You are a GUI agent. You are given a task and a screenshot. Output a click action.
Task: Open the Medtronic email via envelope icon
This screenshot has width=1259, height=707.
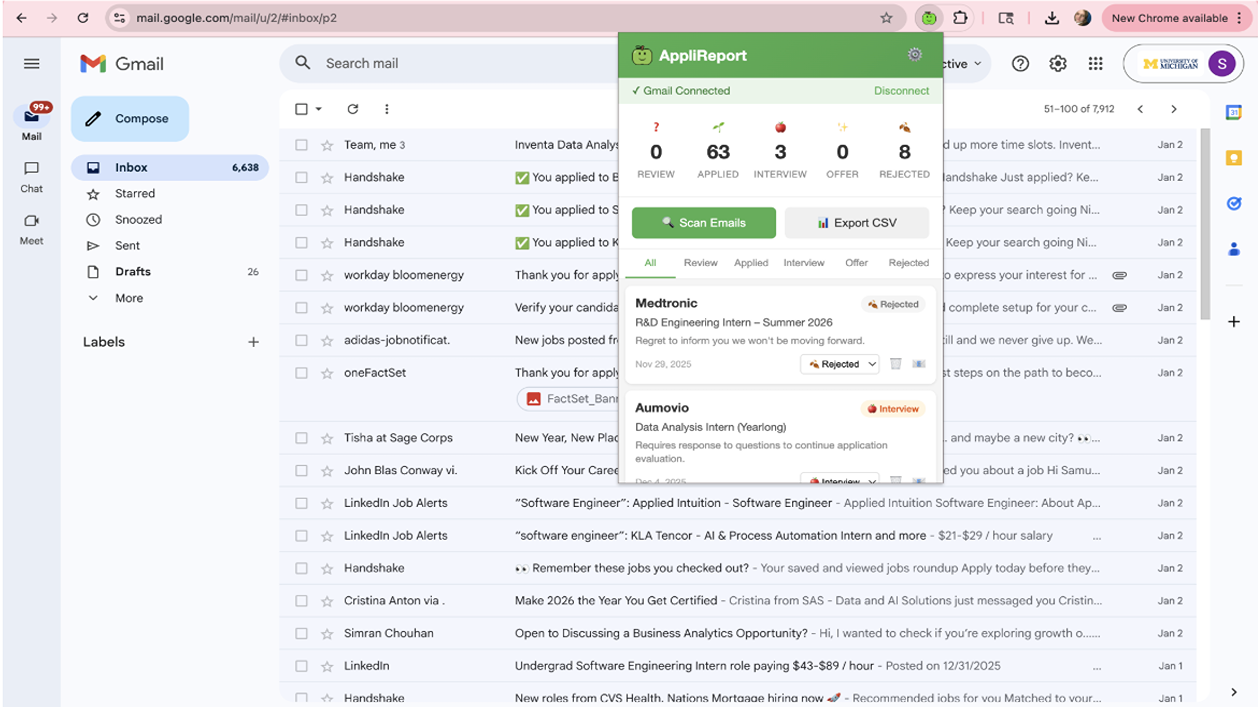[918, 364]
